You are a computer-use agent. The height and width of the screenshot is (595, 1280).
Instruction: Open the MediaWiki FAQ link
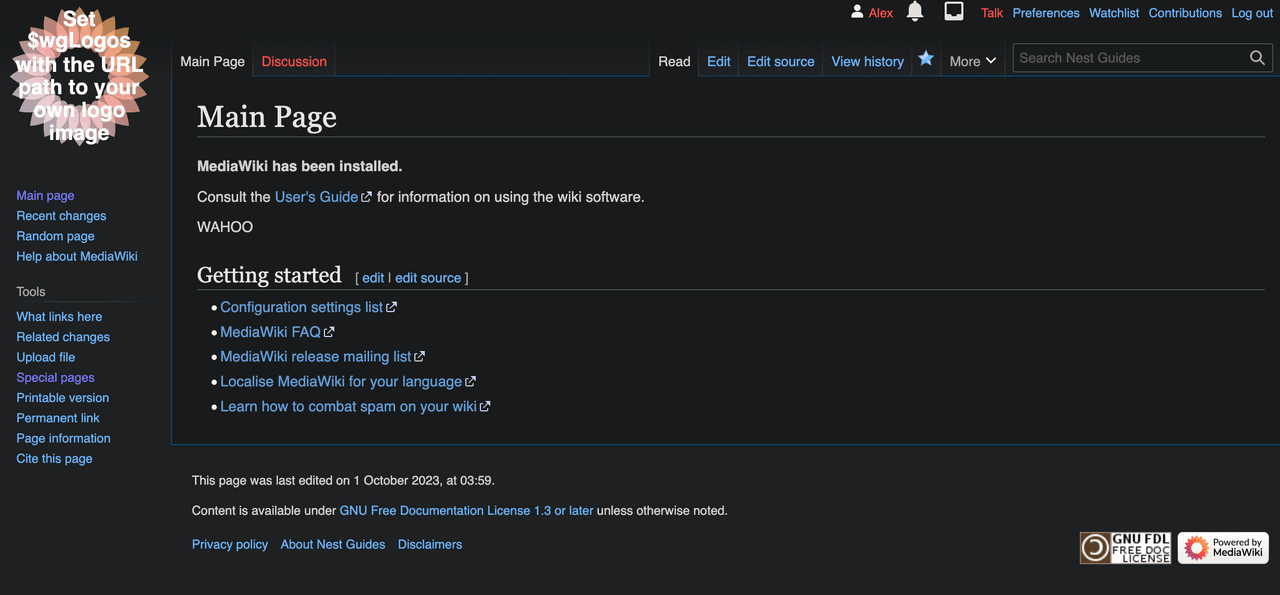(x=270, y=332)
